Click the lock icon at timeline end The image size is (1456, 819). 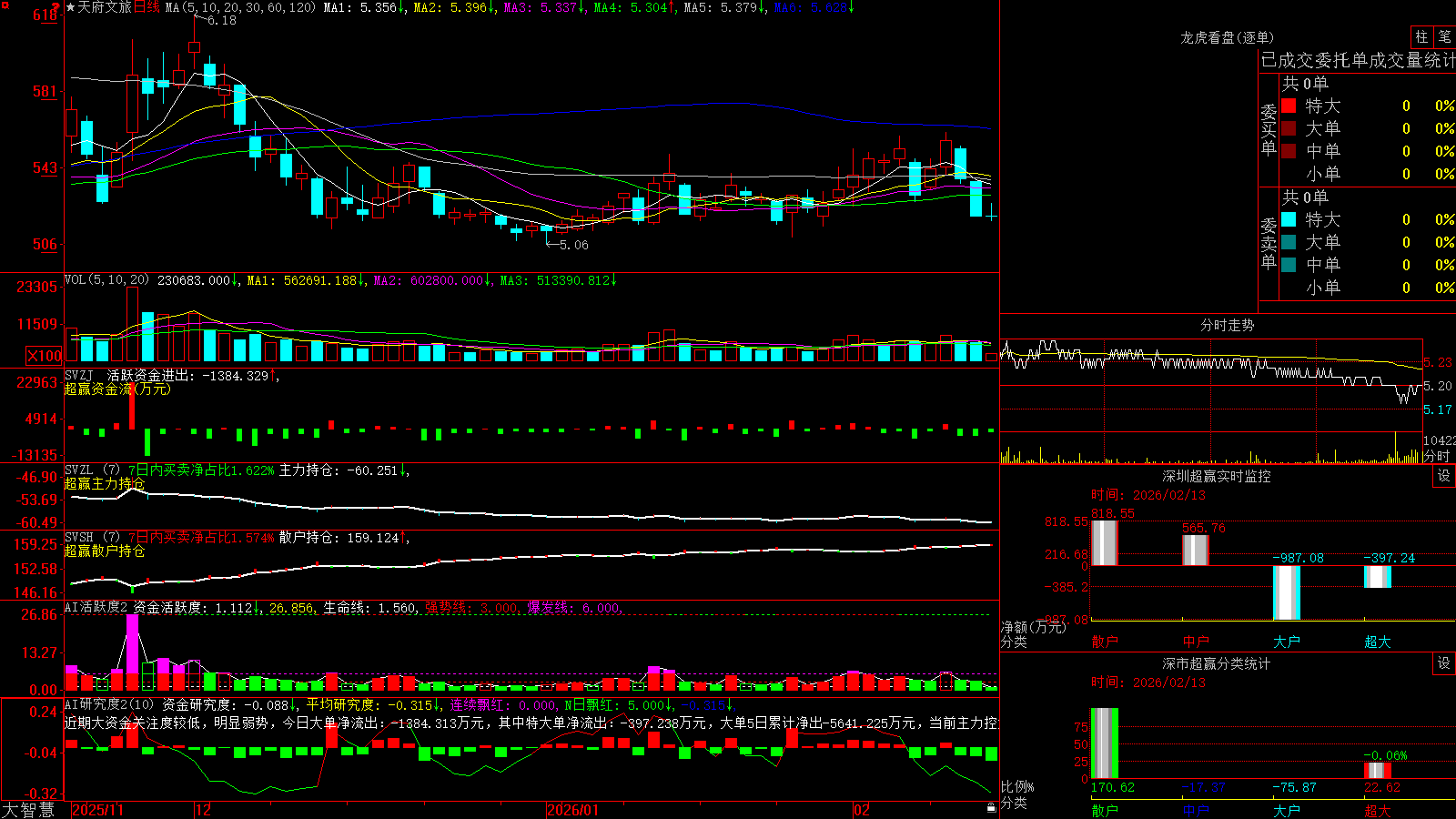[991, 808]
